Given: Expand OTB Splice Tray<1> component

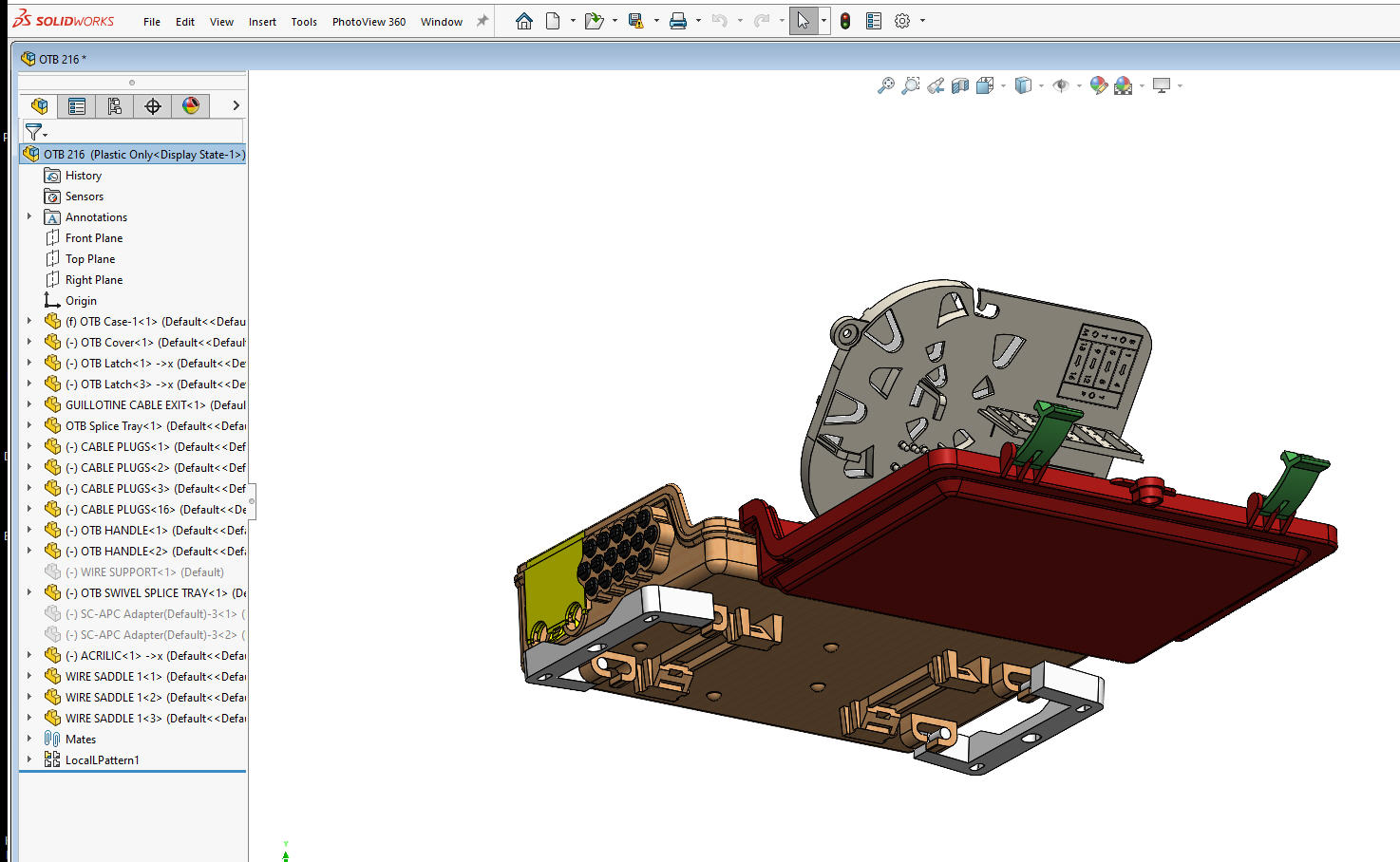Looking at the screenshot, I should click(29, 425).
